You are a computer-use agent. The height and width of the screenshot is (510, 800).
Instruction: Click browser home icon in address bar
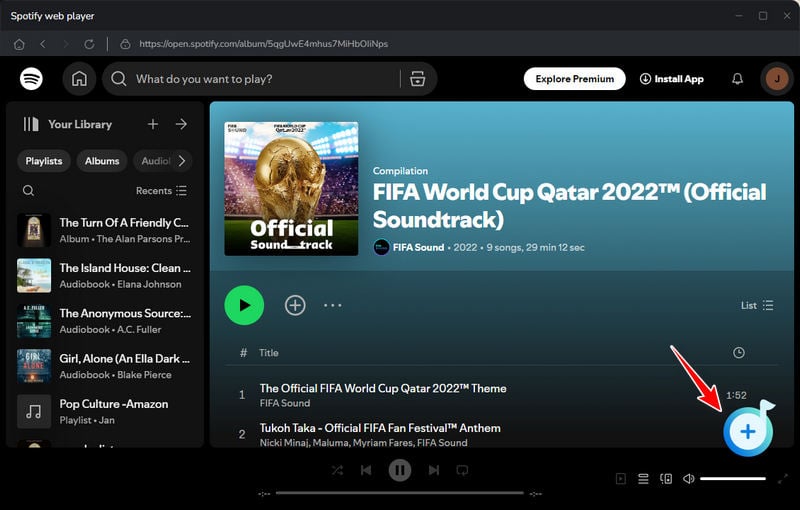click(x=19, y=44)
